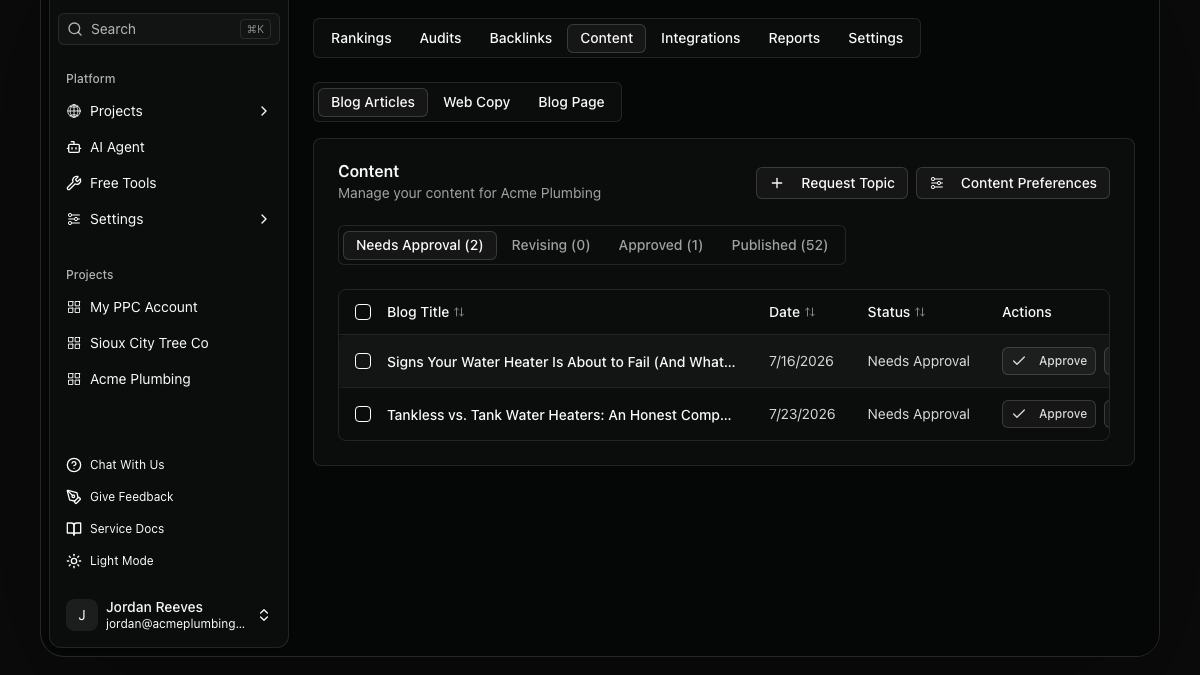Viewport: 1200px width, 675px height.
Task: Click the Chat With Us help icon
Action: pyautogui.click(x=74, y=465)
